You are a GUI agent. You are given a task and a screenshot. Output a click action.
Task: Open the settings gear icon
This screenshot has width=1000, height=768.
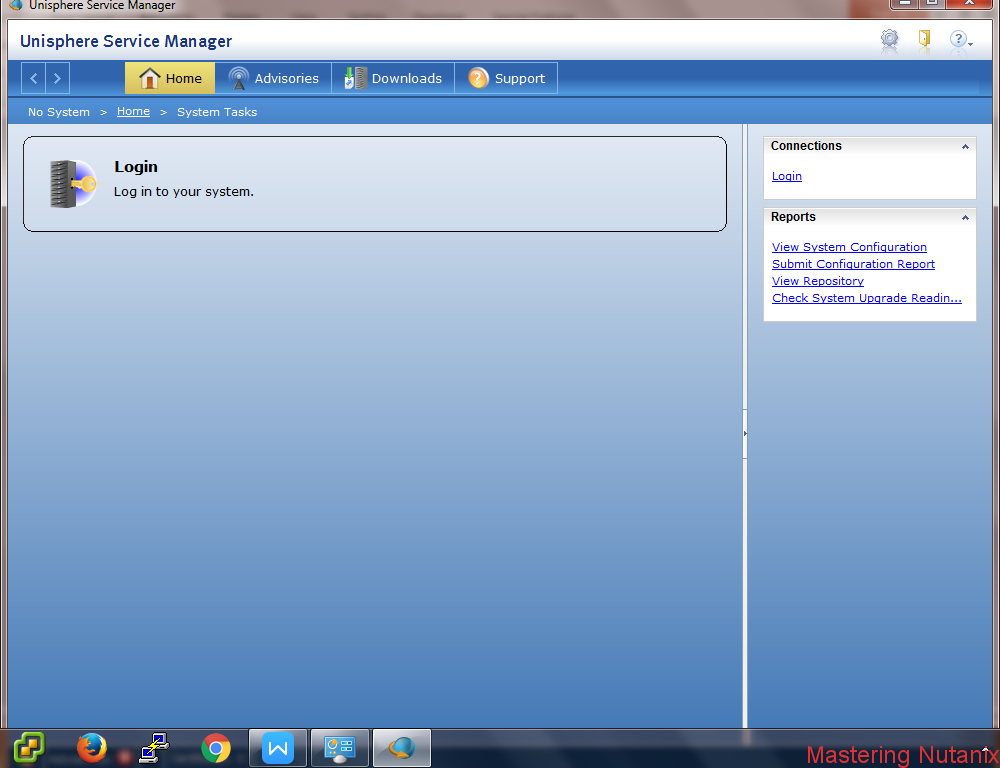pyautogui.click(x=889, y=40)
